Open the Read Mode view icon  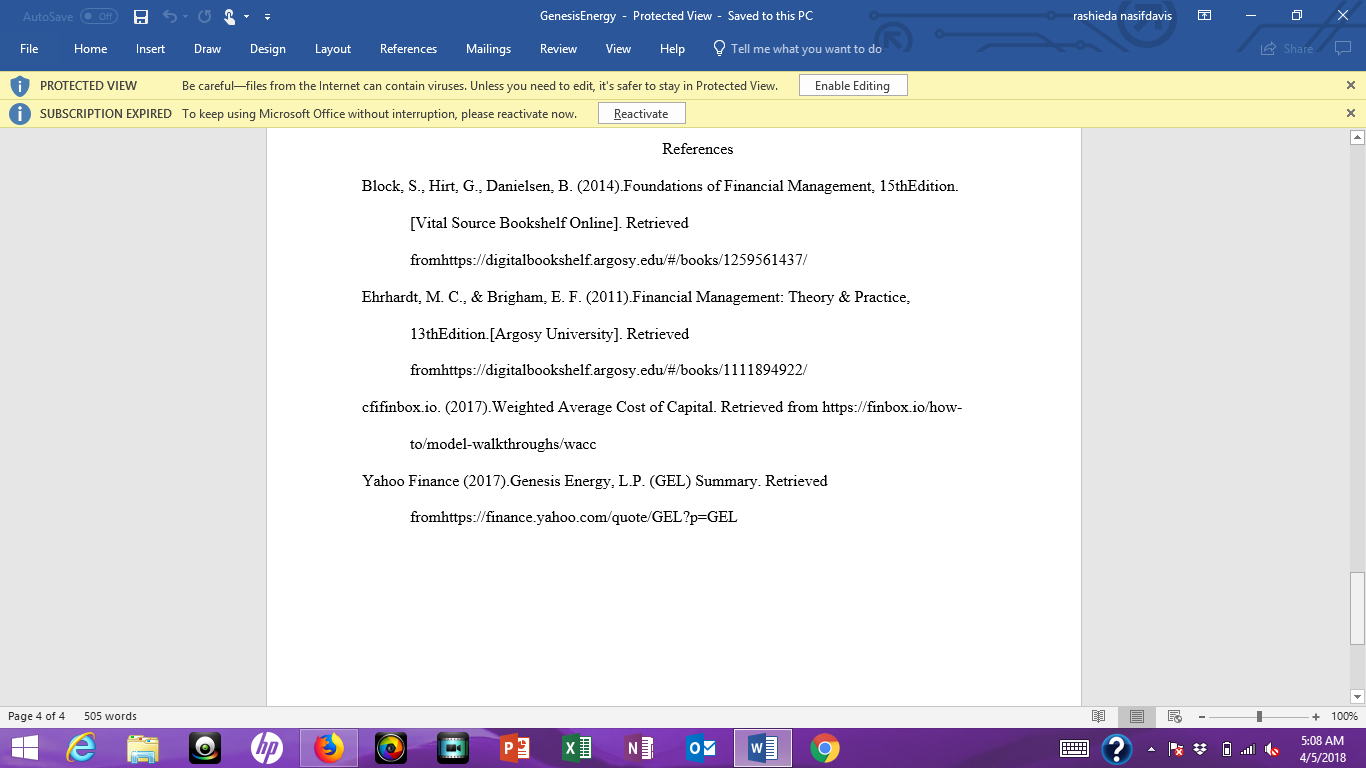tap(1099, 716)
